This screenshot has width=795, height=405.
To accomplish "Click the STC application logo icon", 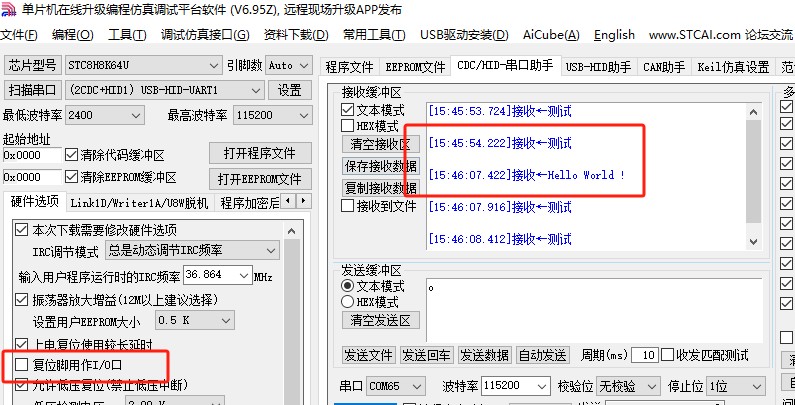I will [9, 9].
